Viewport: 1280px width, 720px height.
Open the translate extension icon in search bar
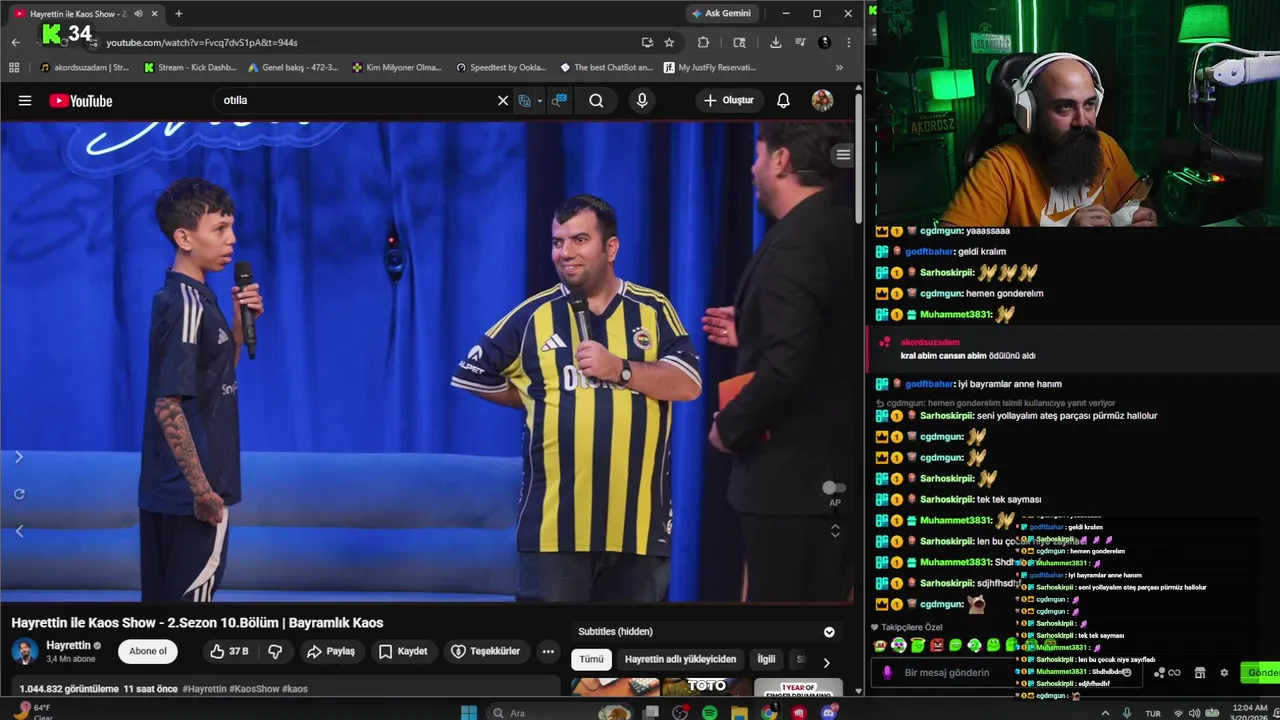[x=524, y=100]
